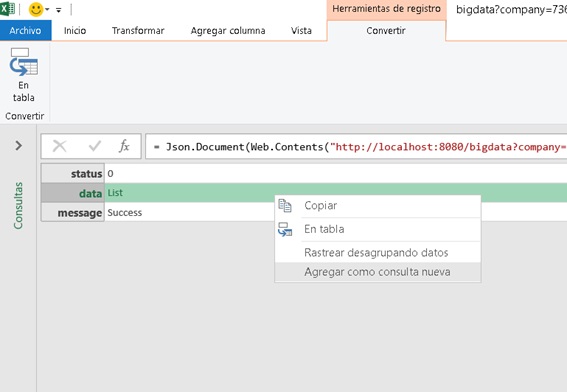Click the status value 0
This screenshot has width=567, height=392.
click(110, 174)
